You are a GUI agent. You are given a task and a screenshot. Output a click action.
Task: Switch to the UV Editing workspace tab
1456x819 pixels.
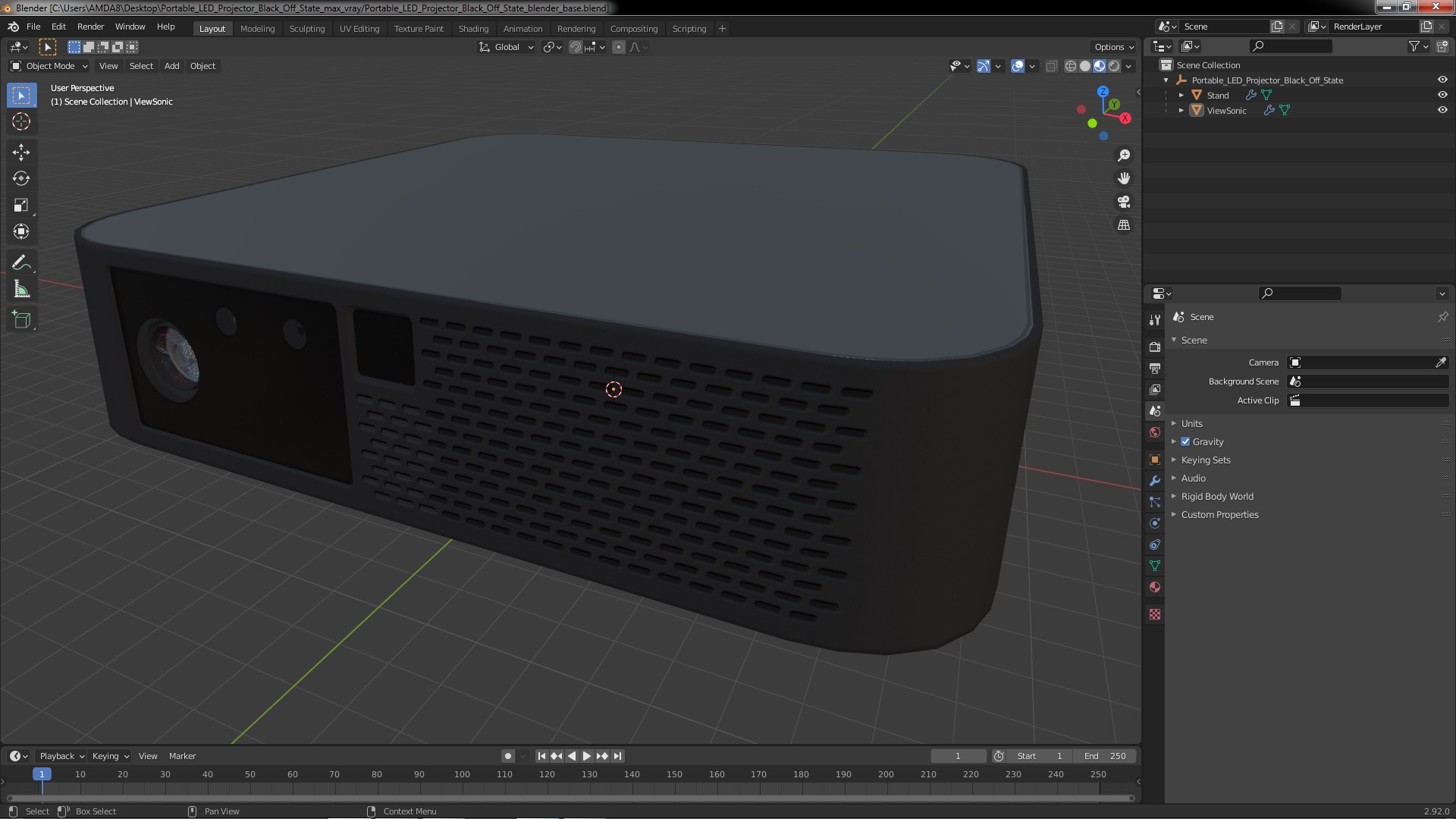point(359,29)
